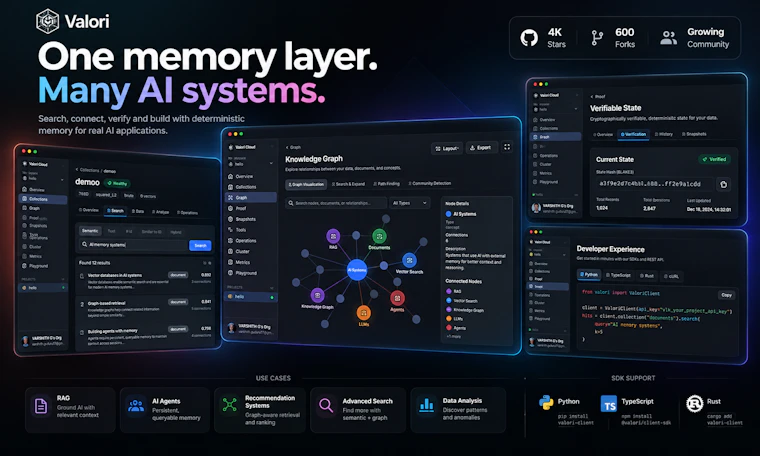Screen dimensions: 760x456
Task: Click the Python logo under SDK Support
Action: point(546,402)
